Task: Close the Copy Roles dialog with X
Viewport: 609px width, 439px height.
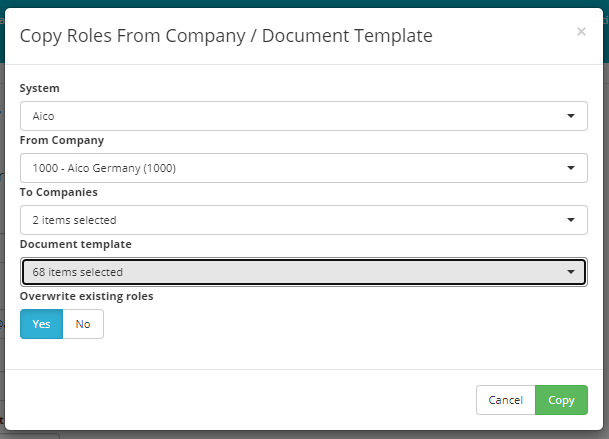Action: coord(581,31)
